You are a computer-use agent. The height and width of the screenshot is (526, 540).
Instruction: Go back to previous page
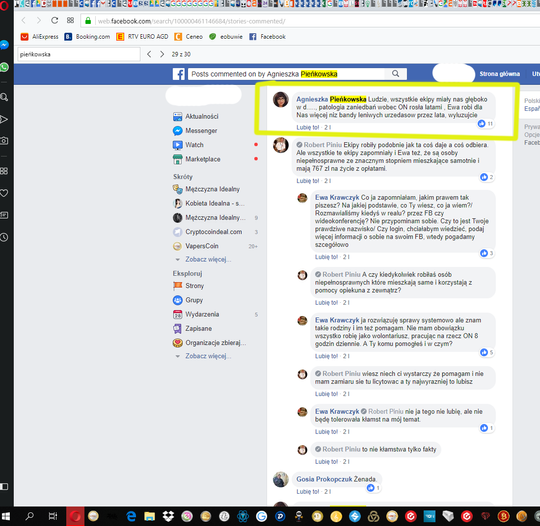[x=24, y=21]
